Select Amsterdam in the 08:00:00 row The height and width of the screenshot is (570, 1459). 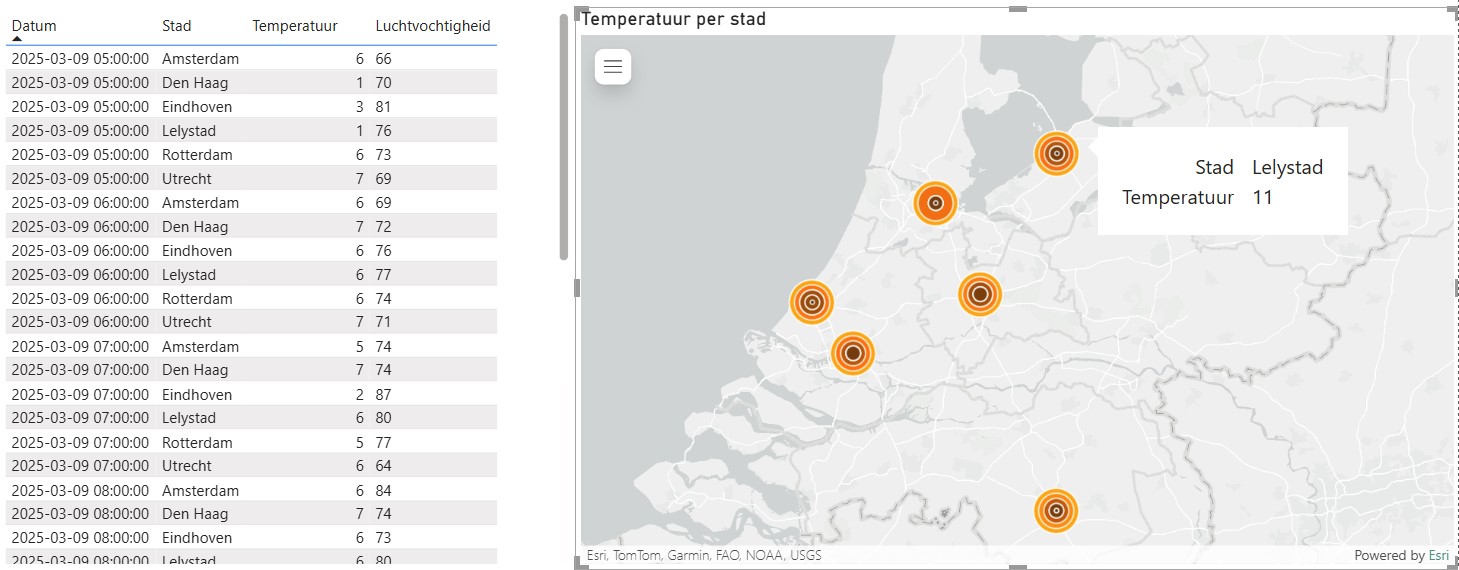(x=200, y=491)
